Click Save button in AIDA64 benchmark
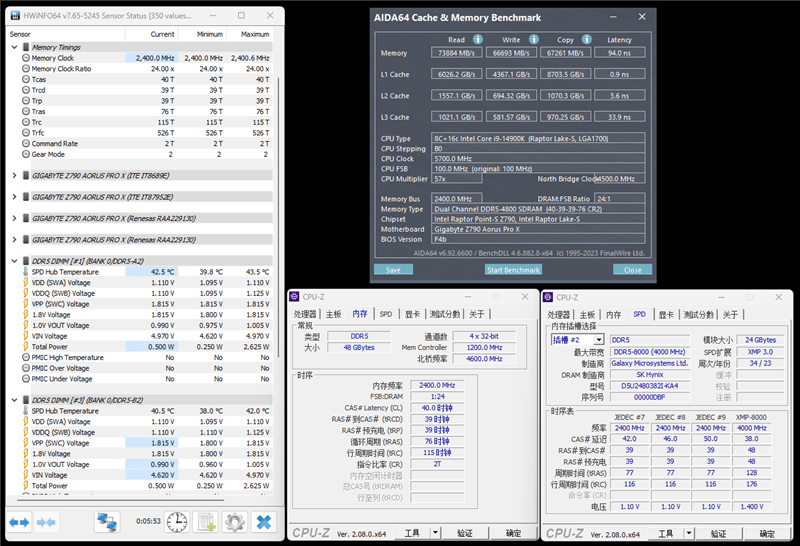The height and width of the screenshot is (546, 800). [393, 269]
